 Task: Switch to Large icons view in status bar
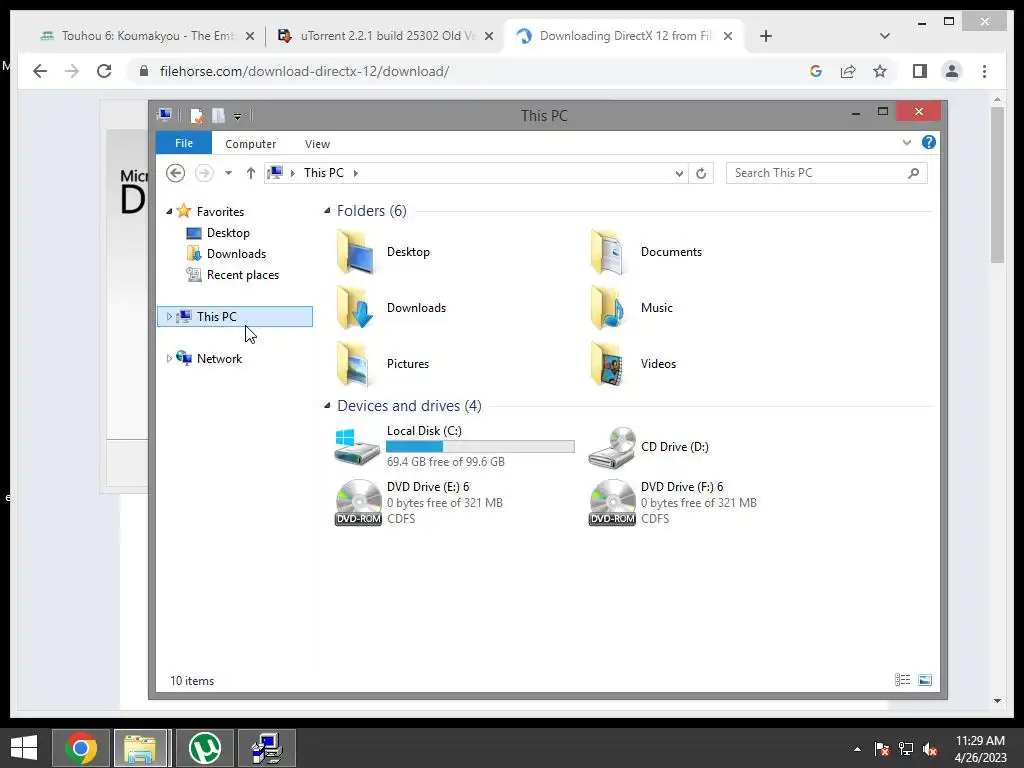925,680
